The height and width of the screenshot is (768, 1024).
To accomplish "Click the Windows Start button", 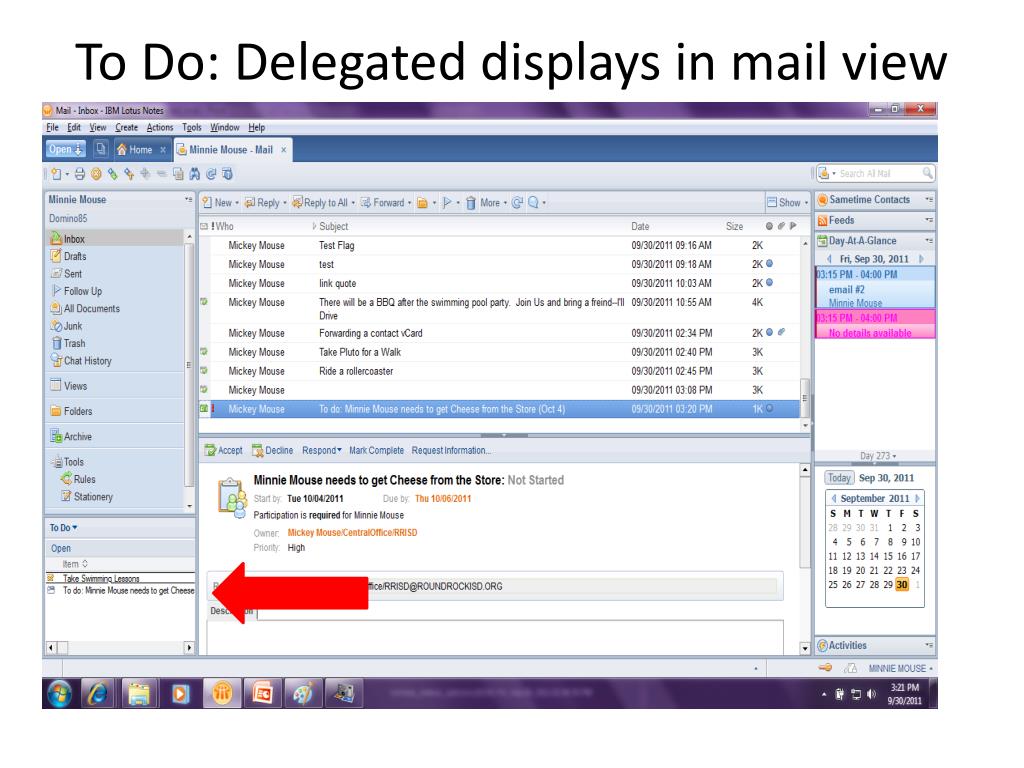I will click(x=59, y=694).
